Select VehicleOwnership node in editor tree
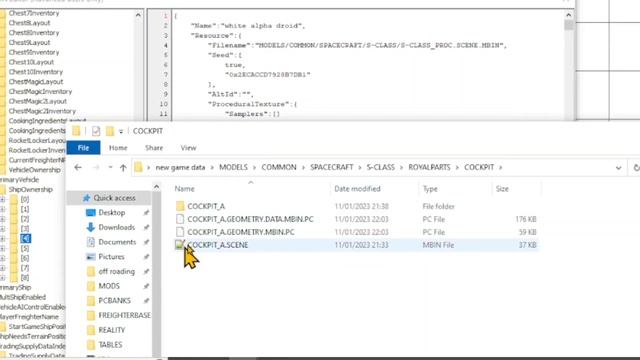 (34, 170)
